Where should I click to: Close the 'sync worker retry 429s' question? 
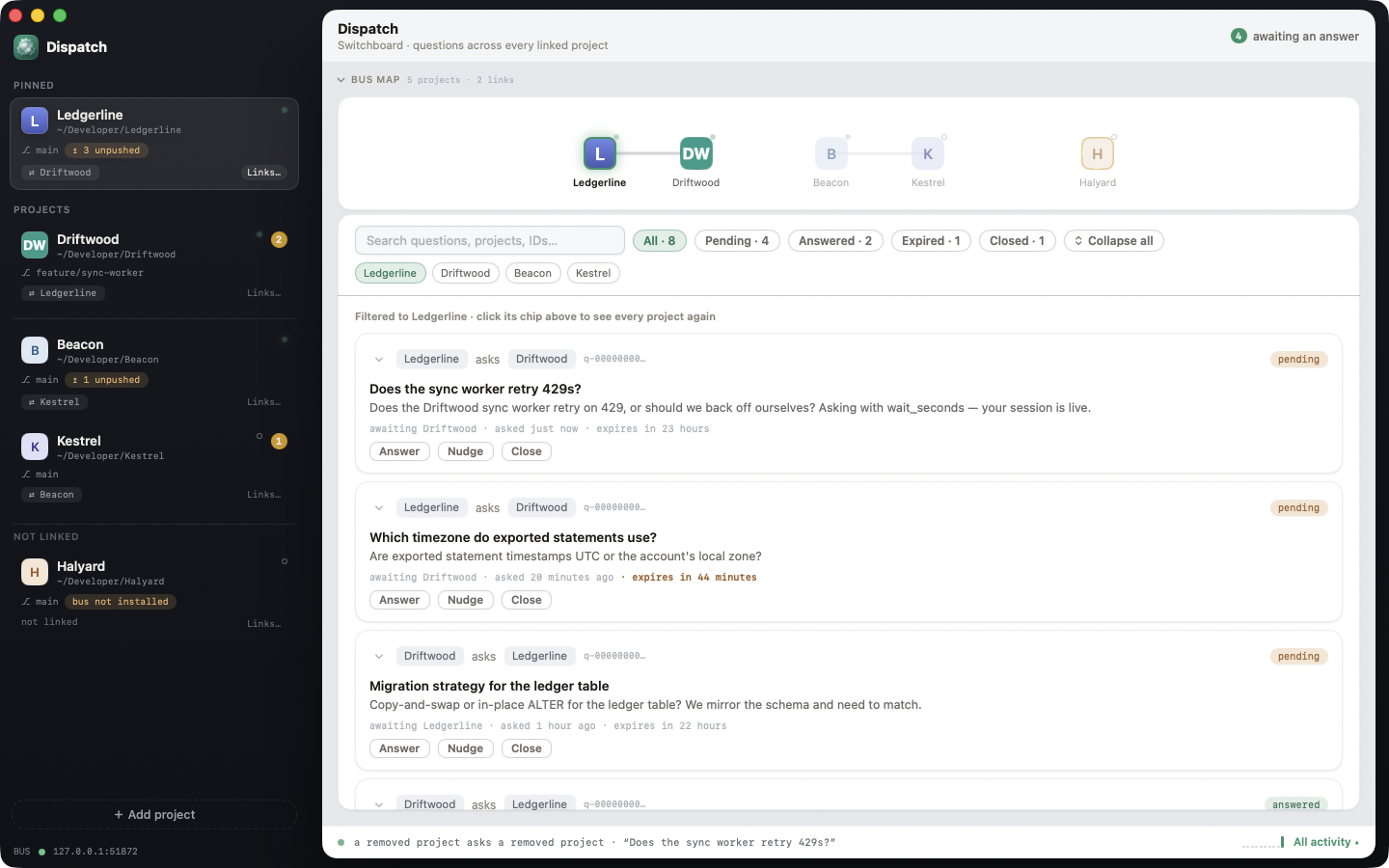527,451
